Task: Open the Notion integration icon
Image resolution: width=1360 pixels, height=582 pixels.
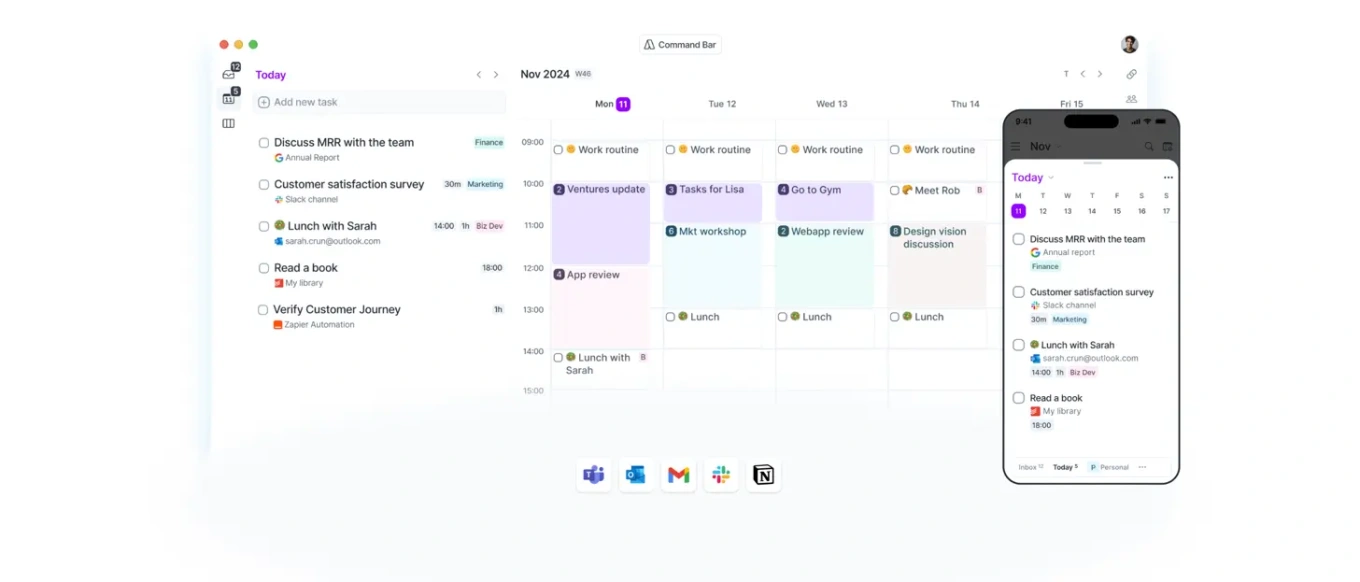Action: pyautogui.click(x=763, y=475)
